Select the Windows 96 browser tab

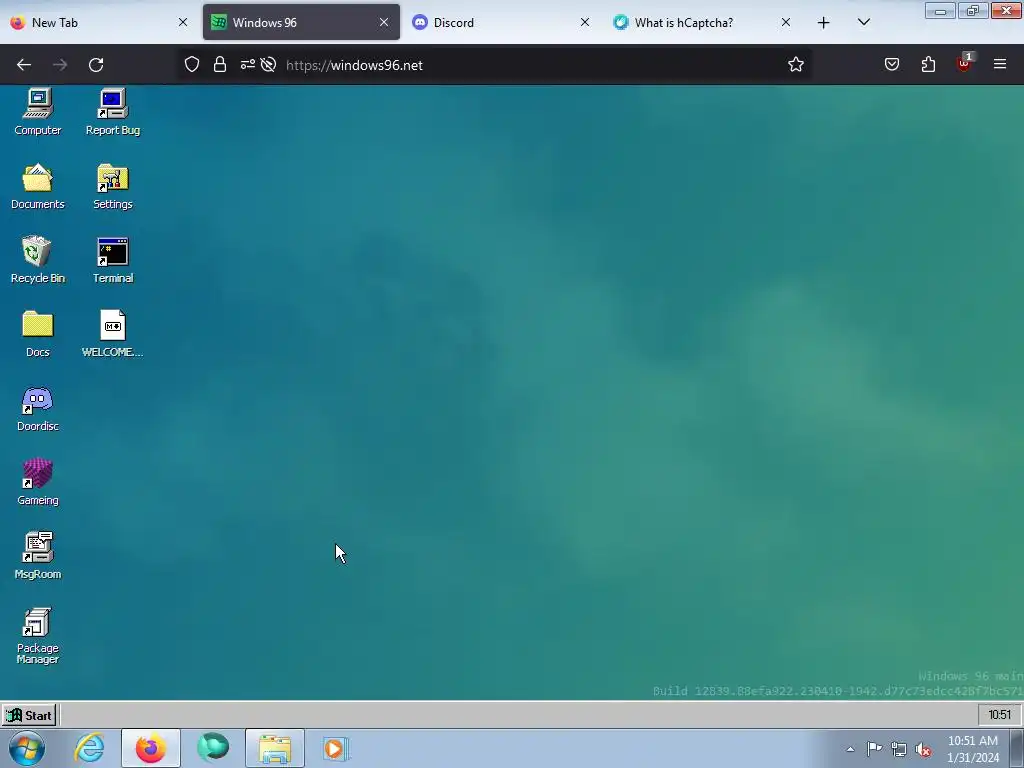[301, 22]
